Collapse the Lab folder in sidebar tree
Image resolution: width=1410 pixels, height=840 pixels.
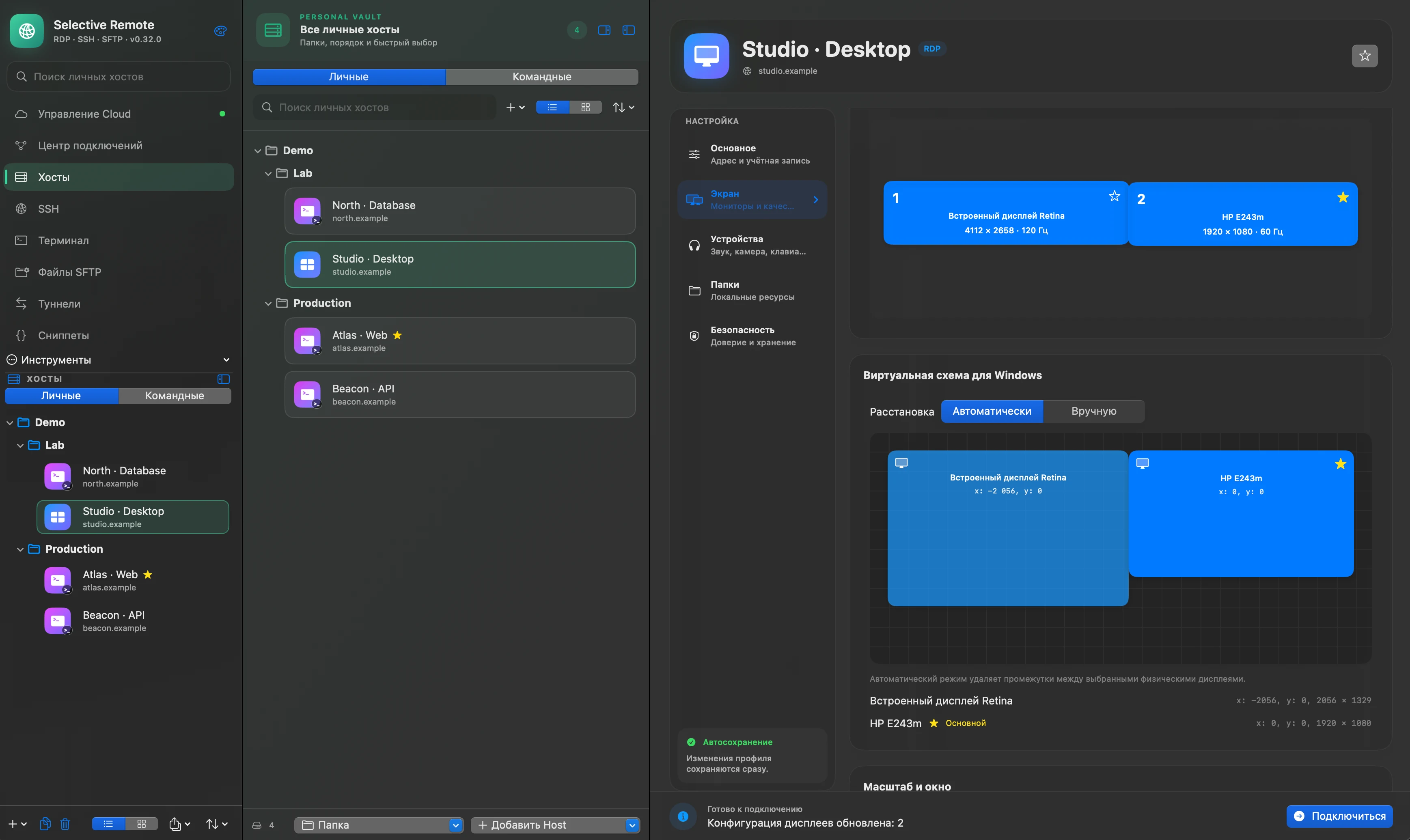pos(20,446)
